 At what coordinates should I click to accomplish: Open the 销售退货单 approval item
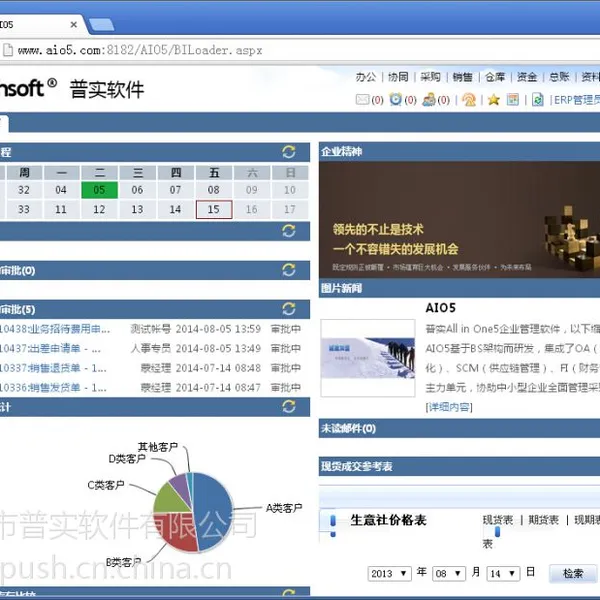53,368
